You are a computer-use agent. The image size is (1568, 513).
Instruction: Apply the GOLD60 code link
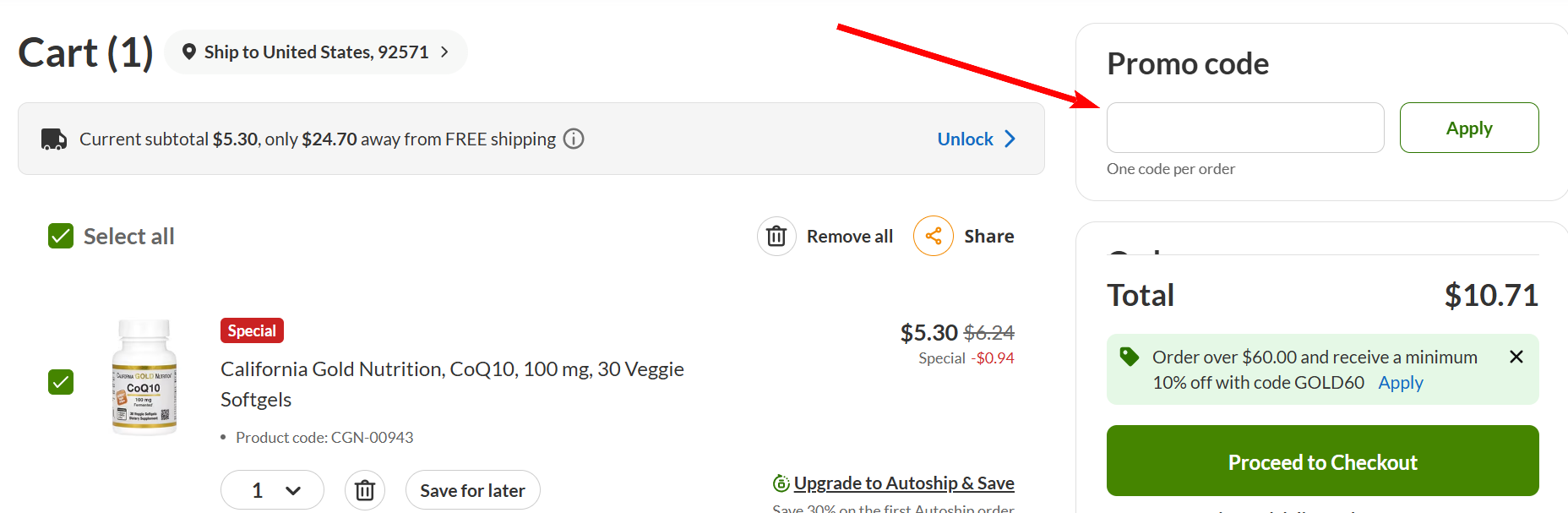(1401, 383)
